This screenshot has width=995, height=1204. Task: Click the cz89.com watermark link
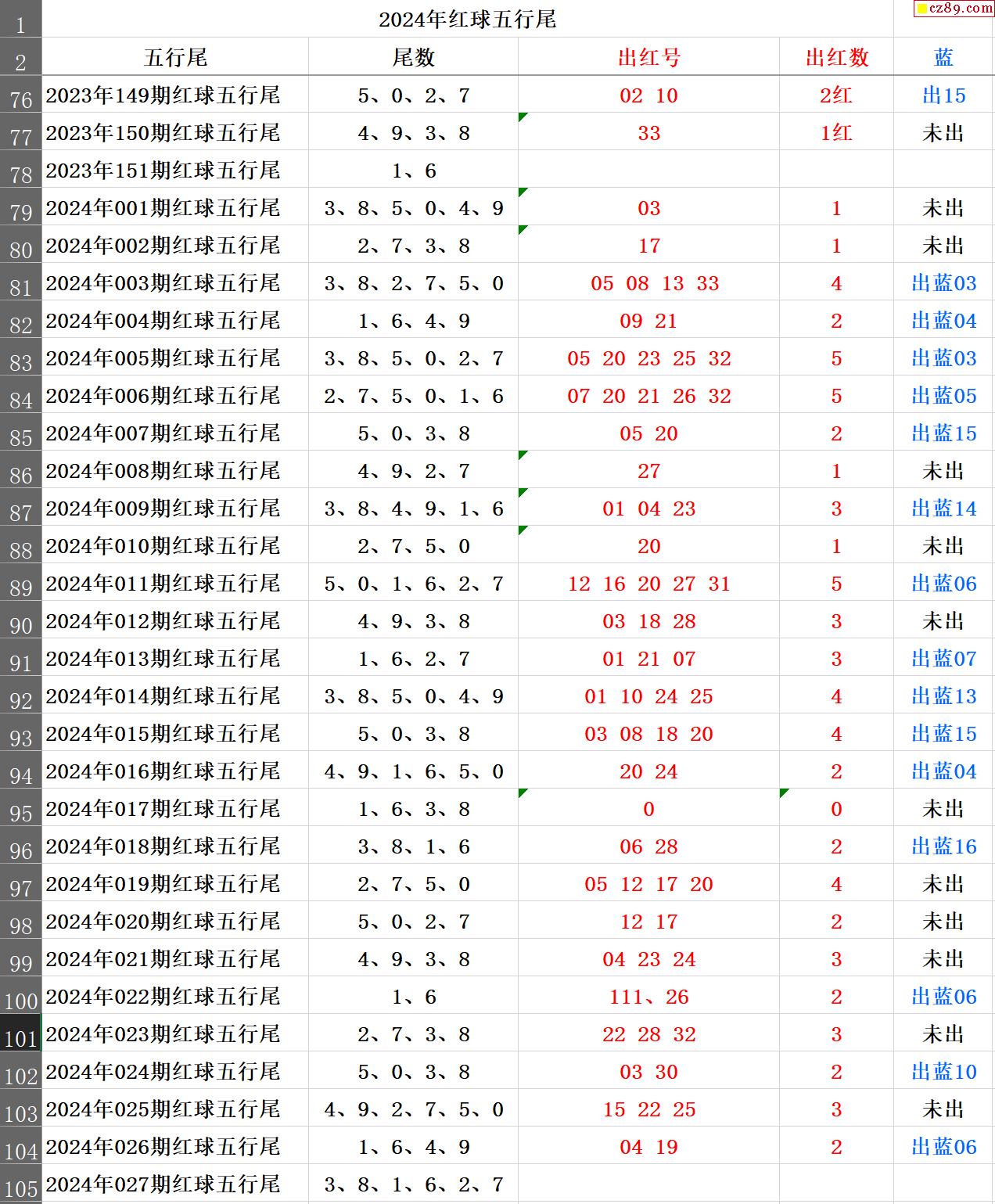coord(954,9)
